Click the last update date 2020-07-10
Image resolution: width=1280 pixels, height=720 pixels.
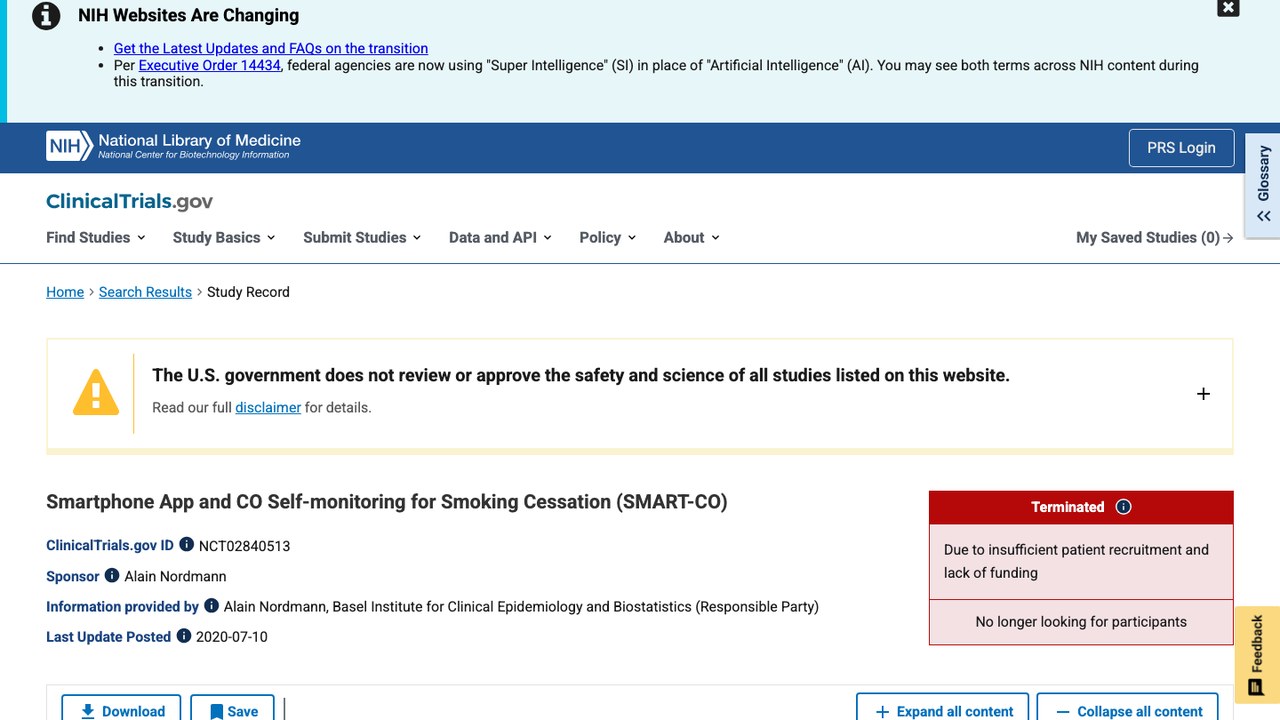point(232,637)
